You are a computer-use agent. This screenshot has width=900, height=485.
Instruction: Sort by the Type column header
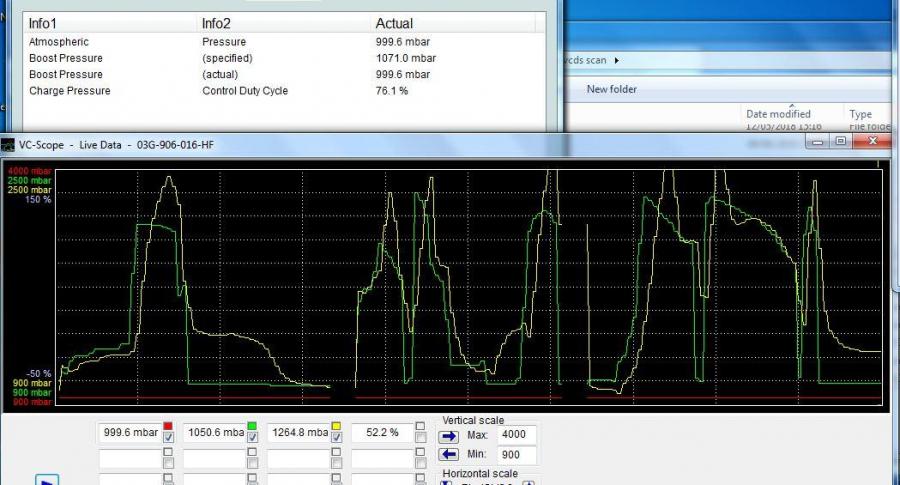tap(860, 114)
